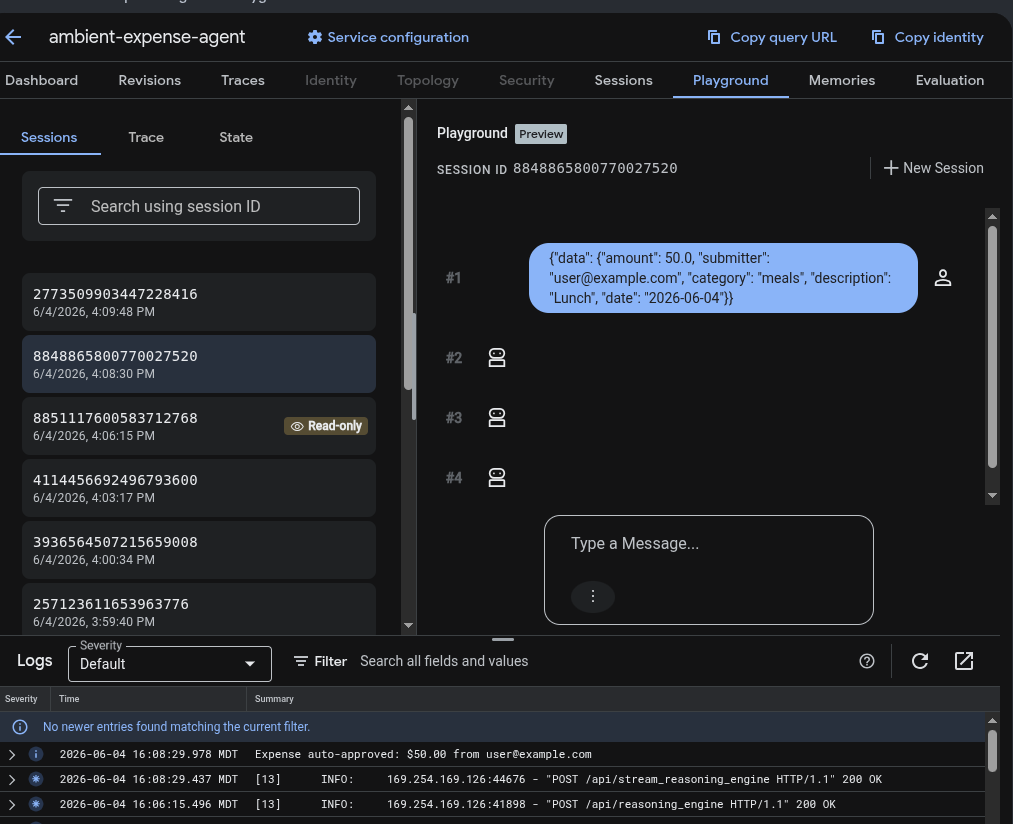Click the Severity column header in logs
Screen dimensions: 1013x824
21,699
